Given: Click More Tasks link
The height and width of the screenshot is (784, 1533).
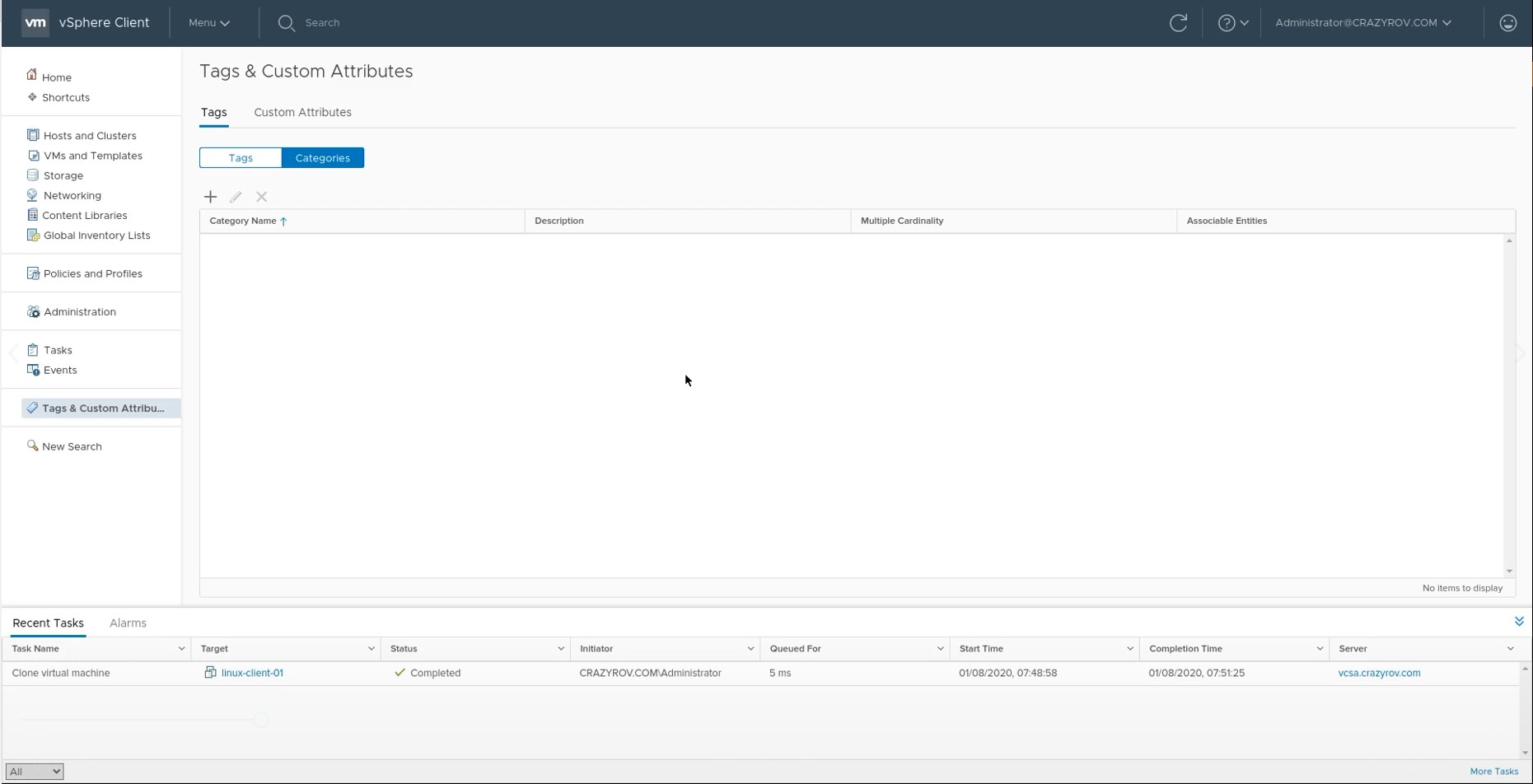Looking at the screenshot, I should click(x=1493, y=772).
